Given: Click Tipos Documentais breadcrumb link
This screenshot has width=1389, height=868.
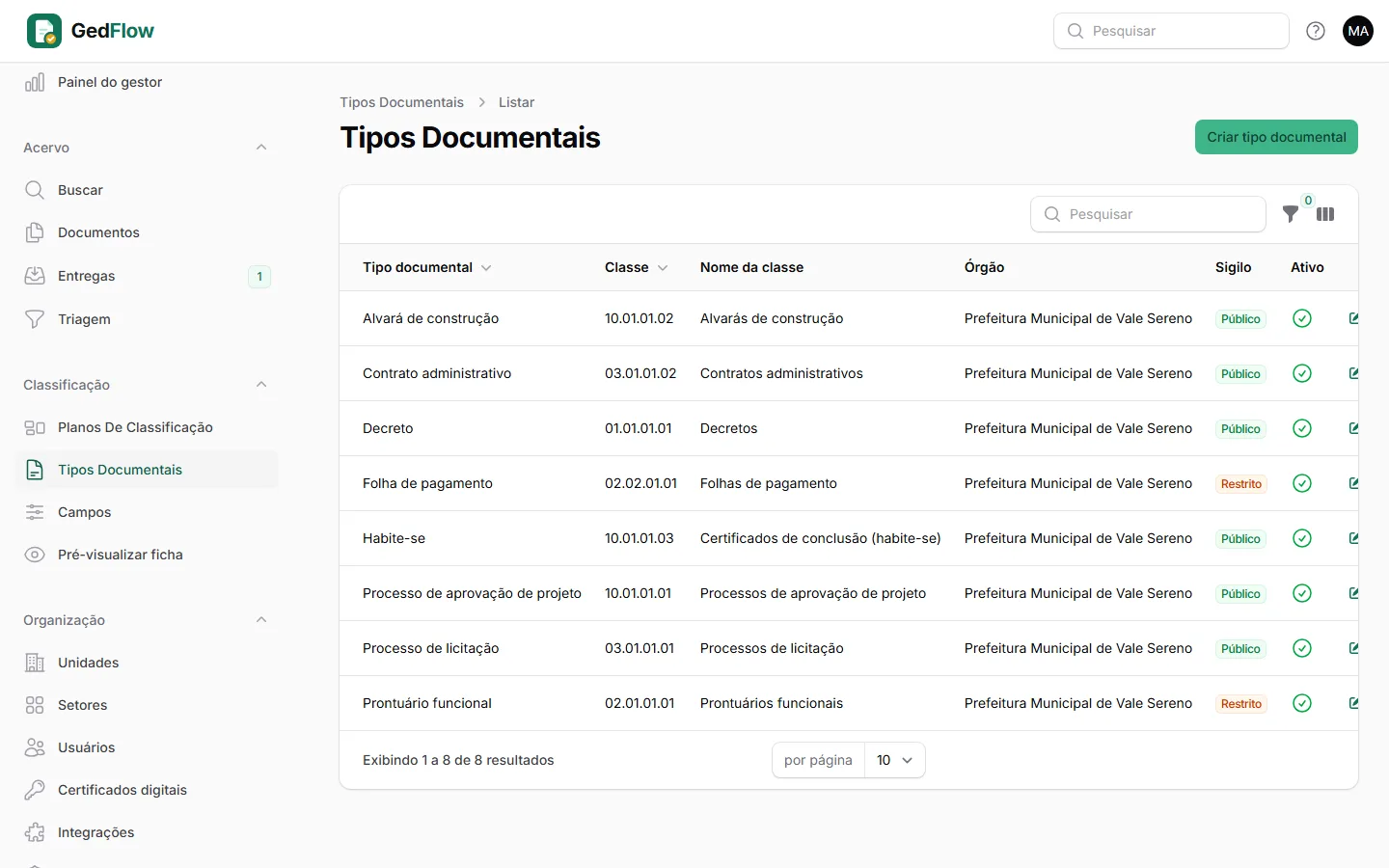Looking at the screenshot, I should click(401, 102).
